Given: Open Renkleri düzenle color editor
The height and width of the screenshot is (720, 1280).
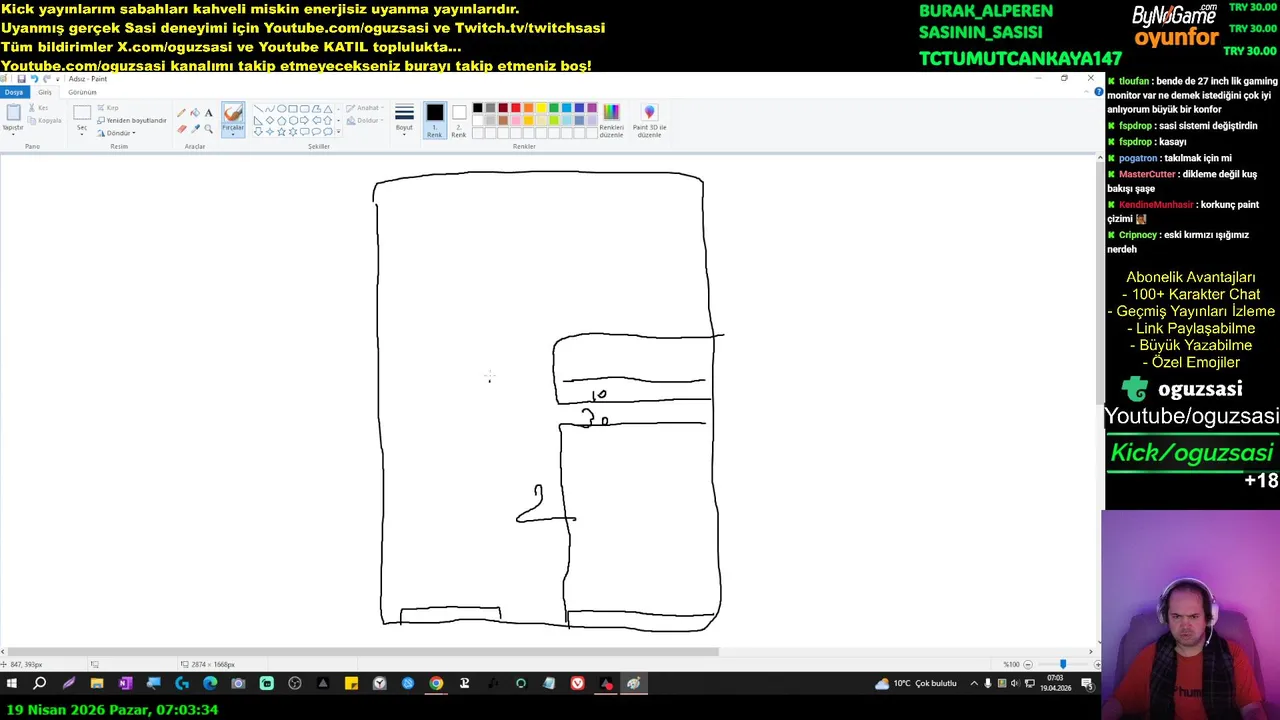Looking at the screenshot, I should tap(611, 119).
